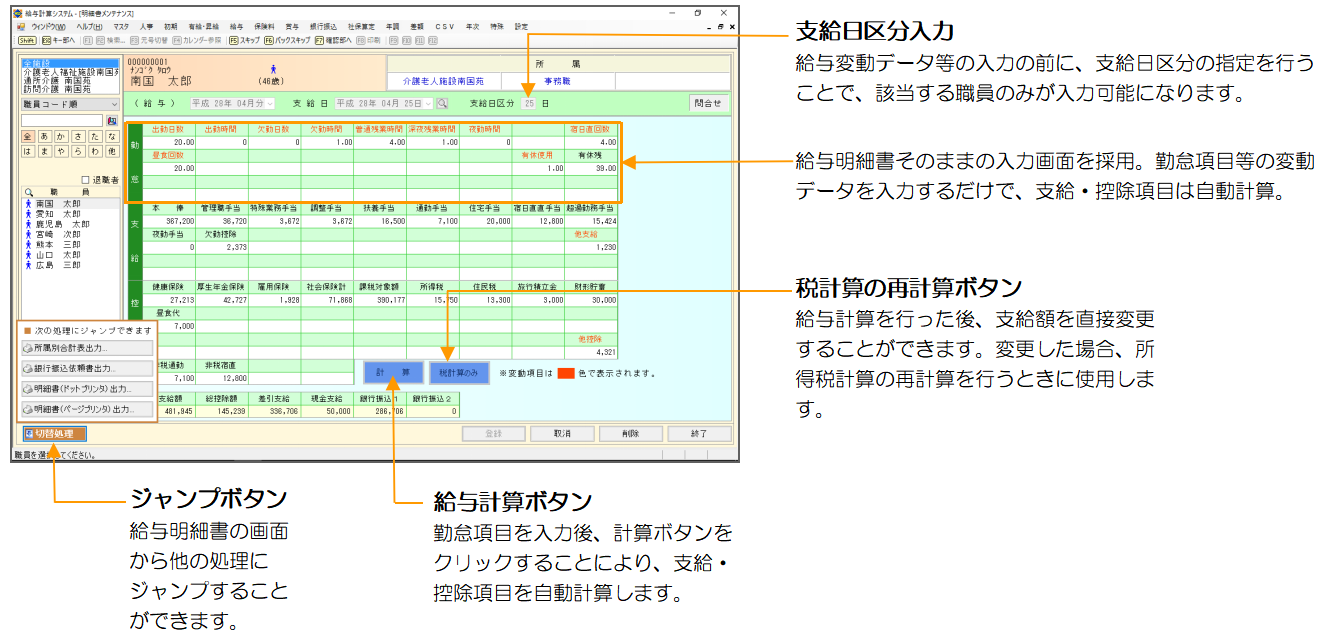The height and width of the screenshot is (643, 1332).
Task: Open the 職員コード順 sort dropdown
Action: (x=70, y=103)
